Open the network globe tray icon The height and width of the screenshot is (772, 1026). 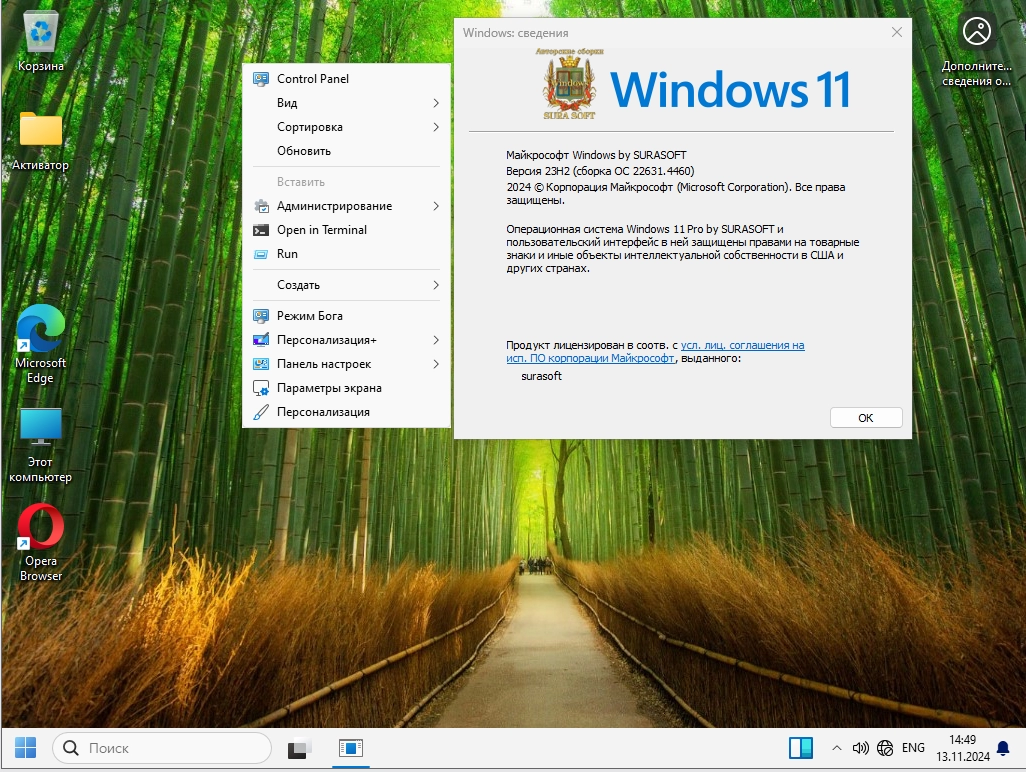point(885,748)
